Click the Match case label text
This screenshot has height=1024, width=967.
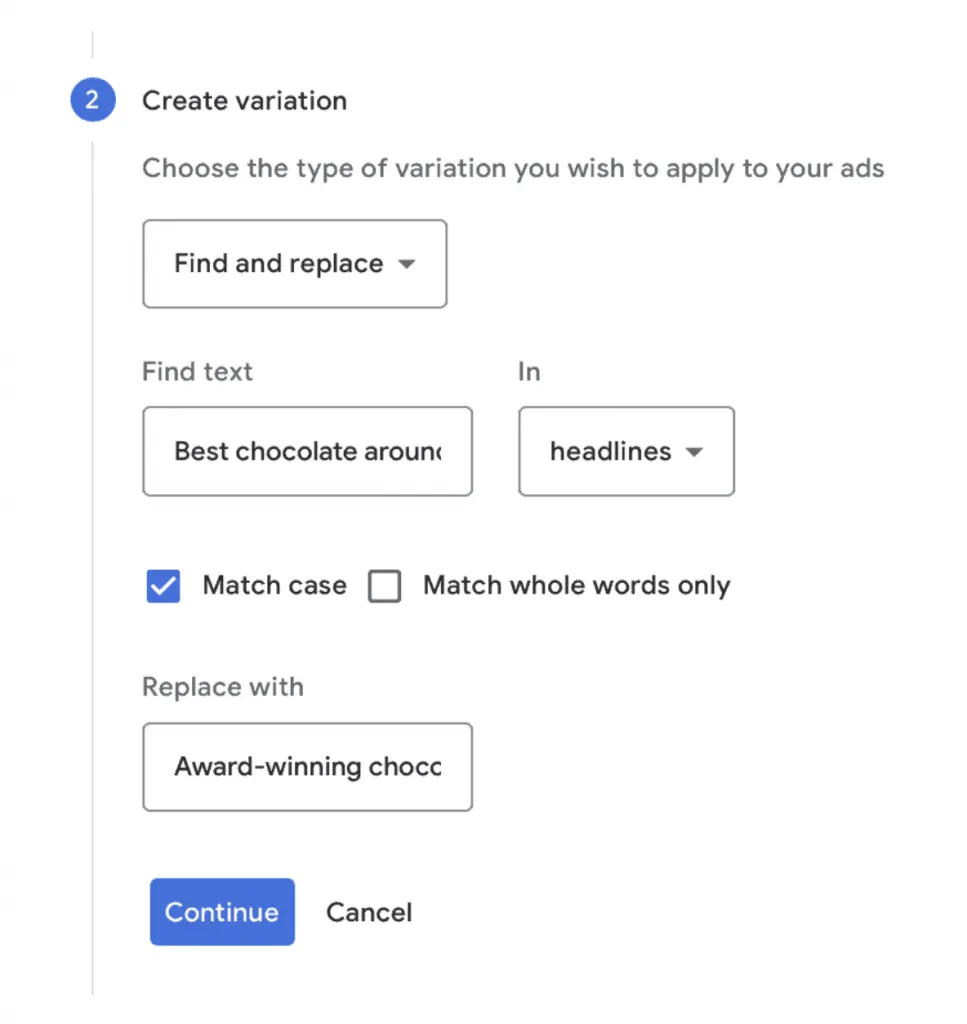tap(274, 585)
